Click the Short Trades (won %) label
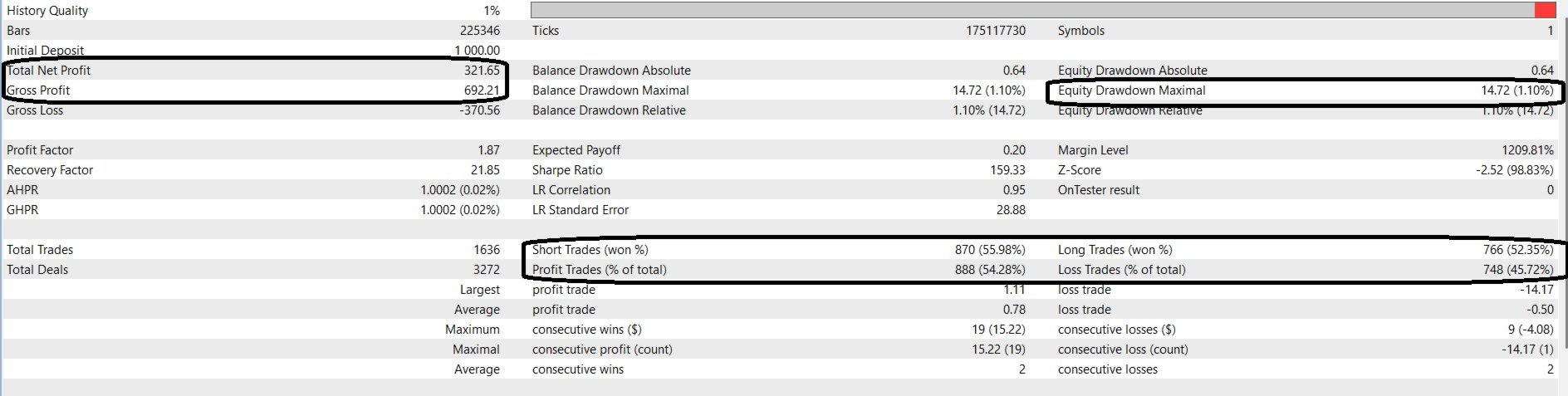 point(590,250)
